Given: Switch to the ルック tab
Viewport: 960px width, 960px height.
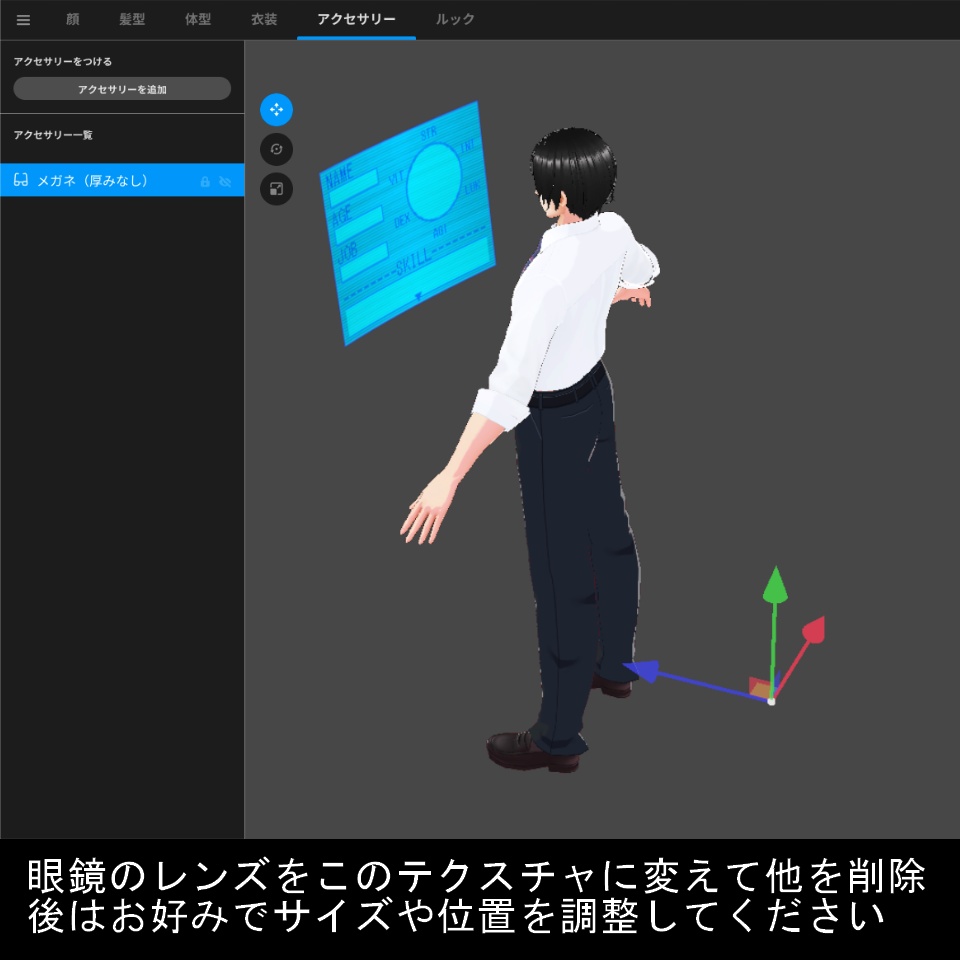Looking at the screenshot, I should coord(457,18).
